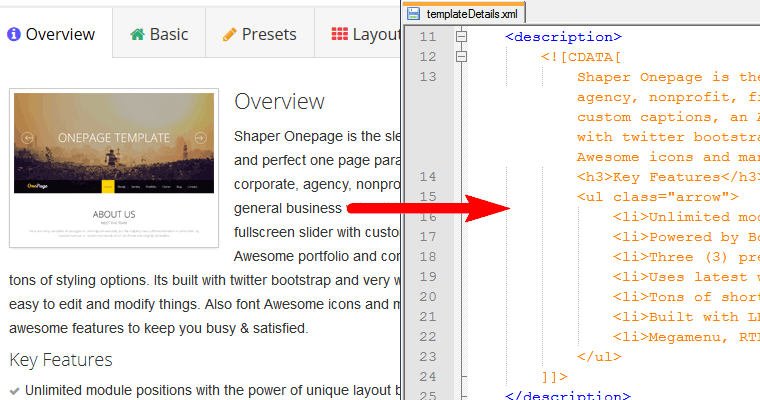Click line number 14 in the editor gutter
This screenshot has width=760, height=400.
tap(428, 176)
